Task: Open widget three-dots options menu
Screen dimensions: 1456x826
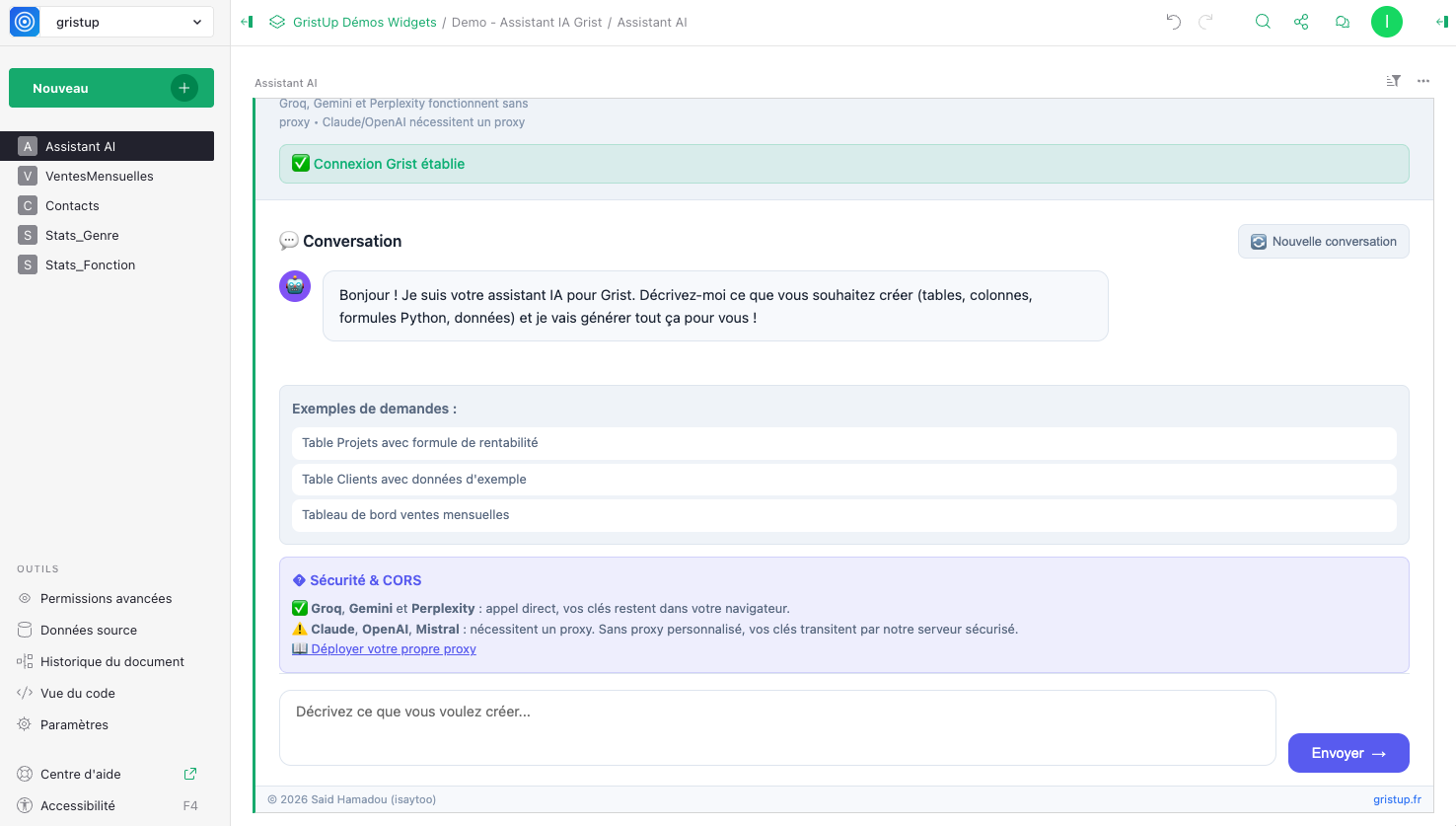Action: (x=1423, y=81)
